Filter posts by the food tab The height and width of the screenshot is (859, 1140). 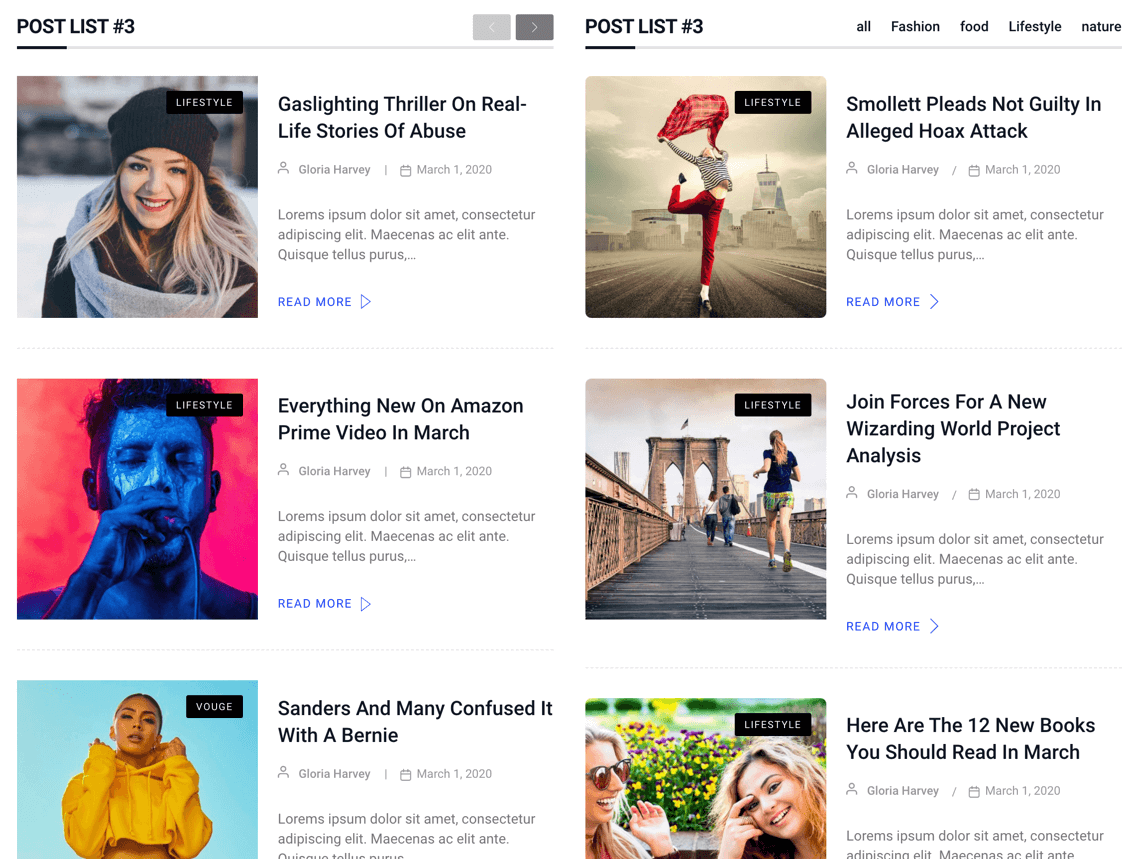point(974,27)
